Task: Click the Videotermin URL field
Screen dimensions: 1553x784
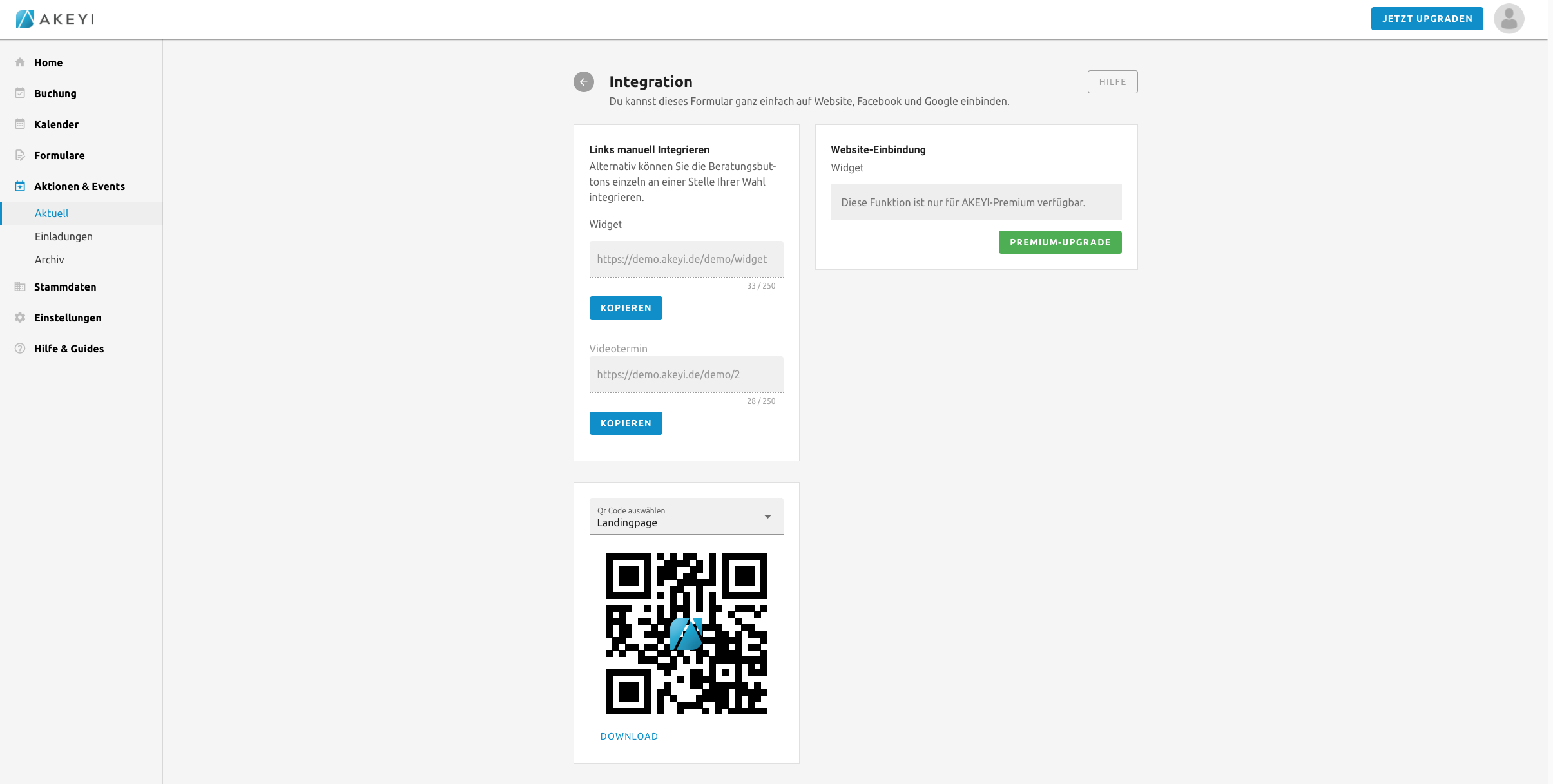Action: point(686,374)
